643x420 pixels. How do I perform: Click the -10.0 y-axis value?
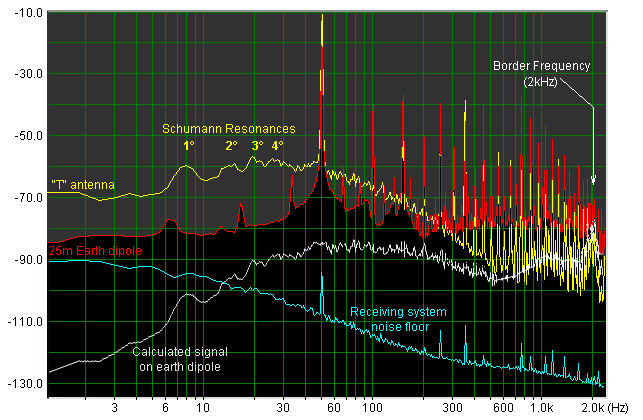pyautogui.click(x=28, y=13)
